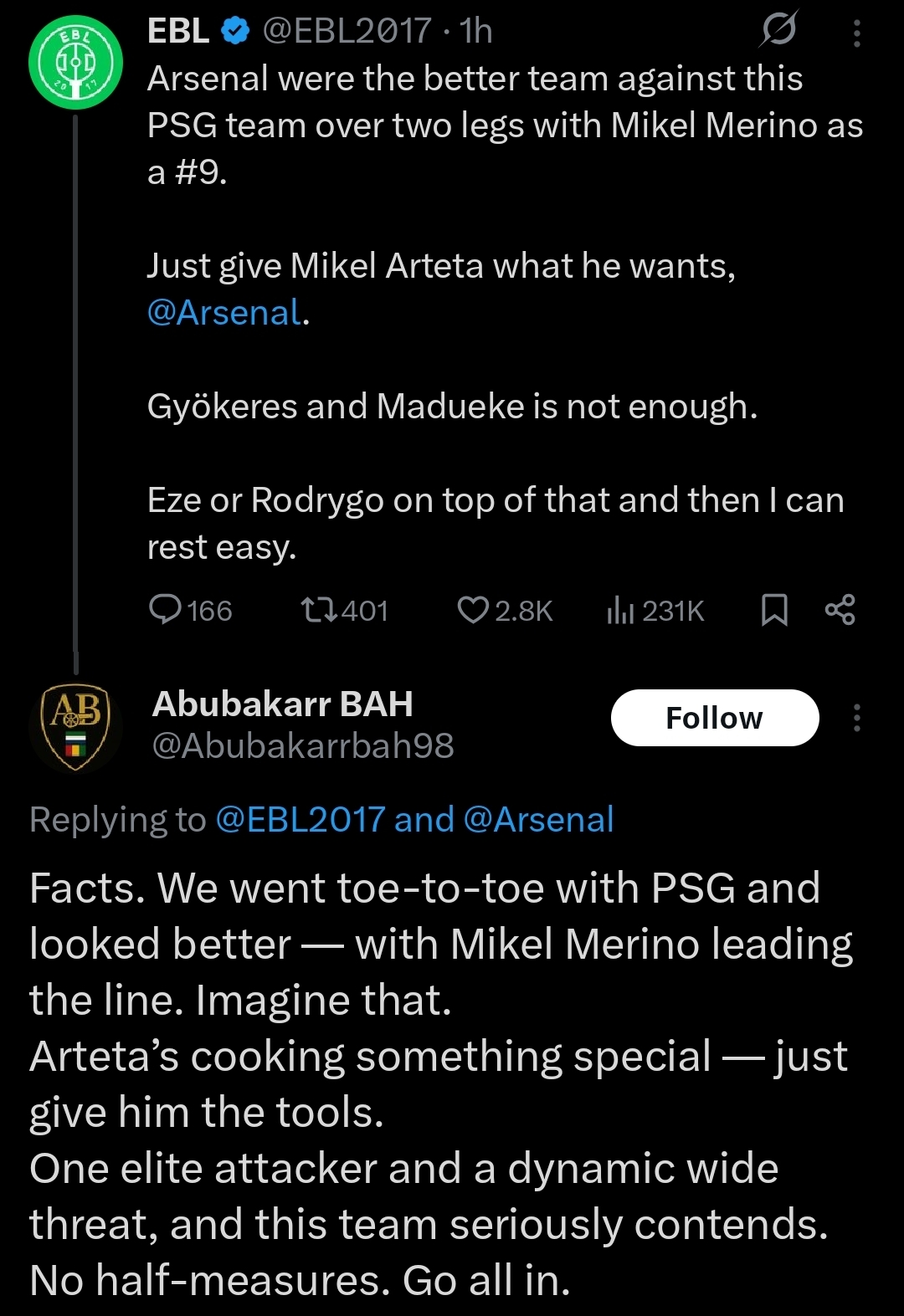Open the @Arsenal mention in EBL's post
904x1316 pixels.
tap(224, 312)
